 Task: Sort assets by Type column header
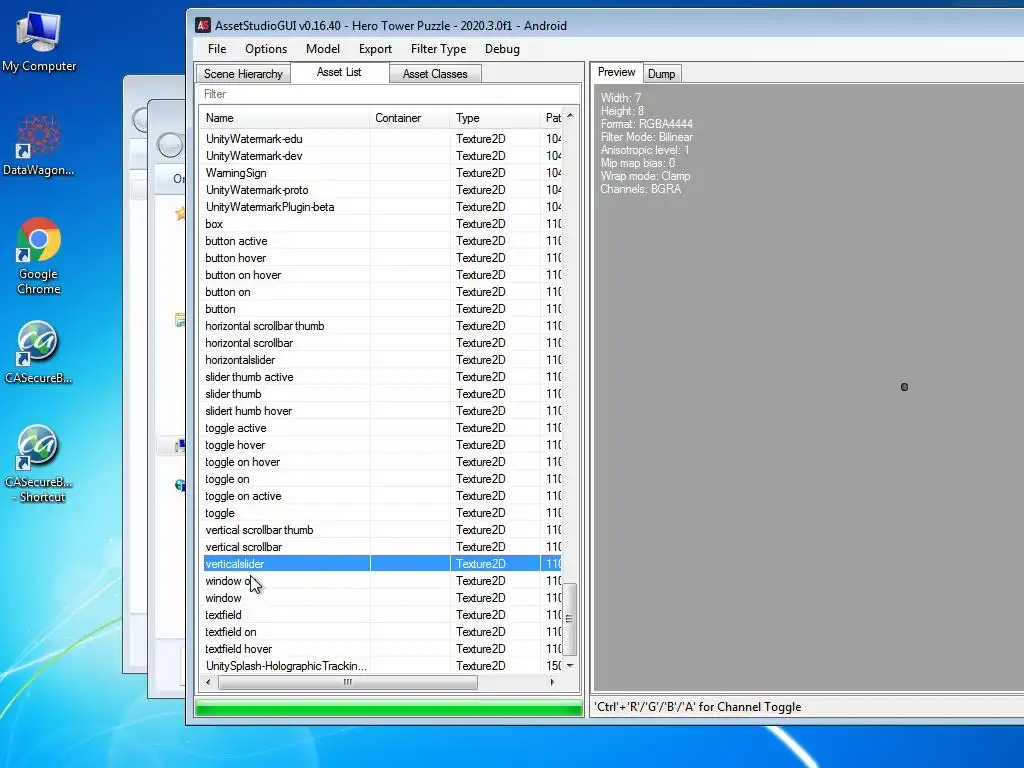pyautogui.click(x=495, y=118)
